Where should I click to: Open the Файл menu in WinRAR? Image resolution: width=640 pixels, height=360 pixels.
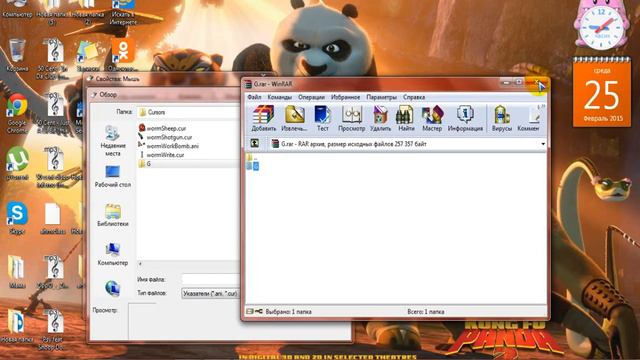tap(254, 97)
